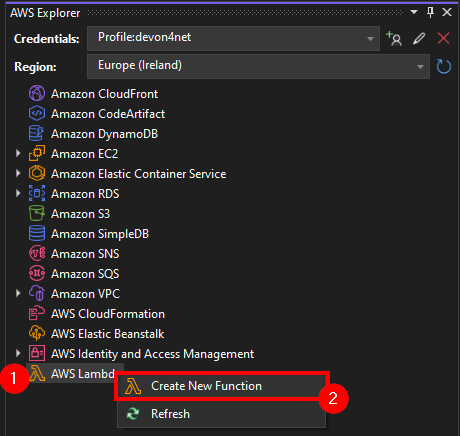Select AWS Identity and Access Management label
Viewport: 460px width, 436px height.
[x=152, y=354]
